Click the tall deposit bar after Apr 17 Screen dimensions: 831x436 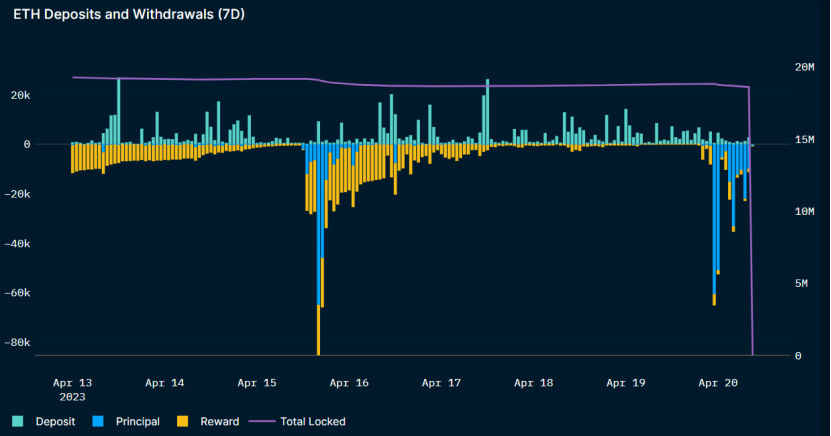click(x=488, y=112)
